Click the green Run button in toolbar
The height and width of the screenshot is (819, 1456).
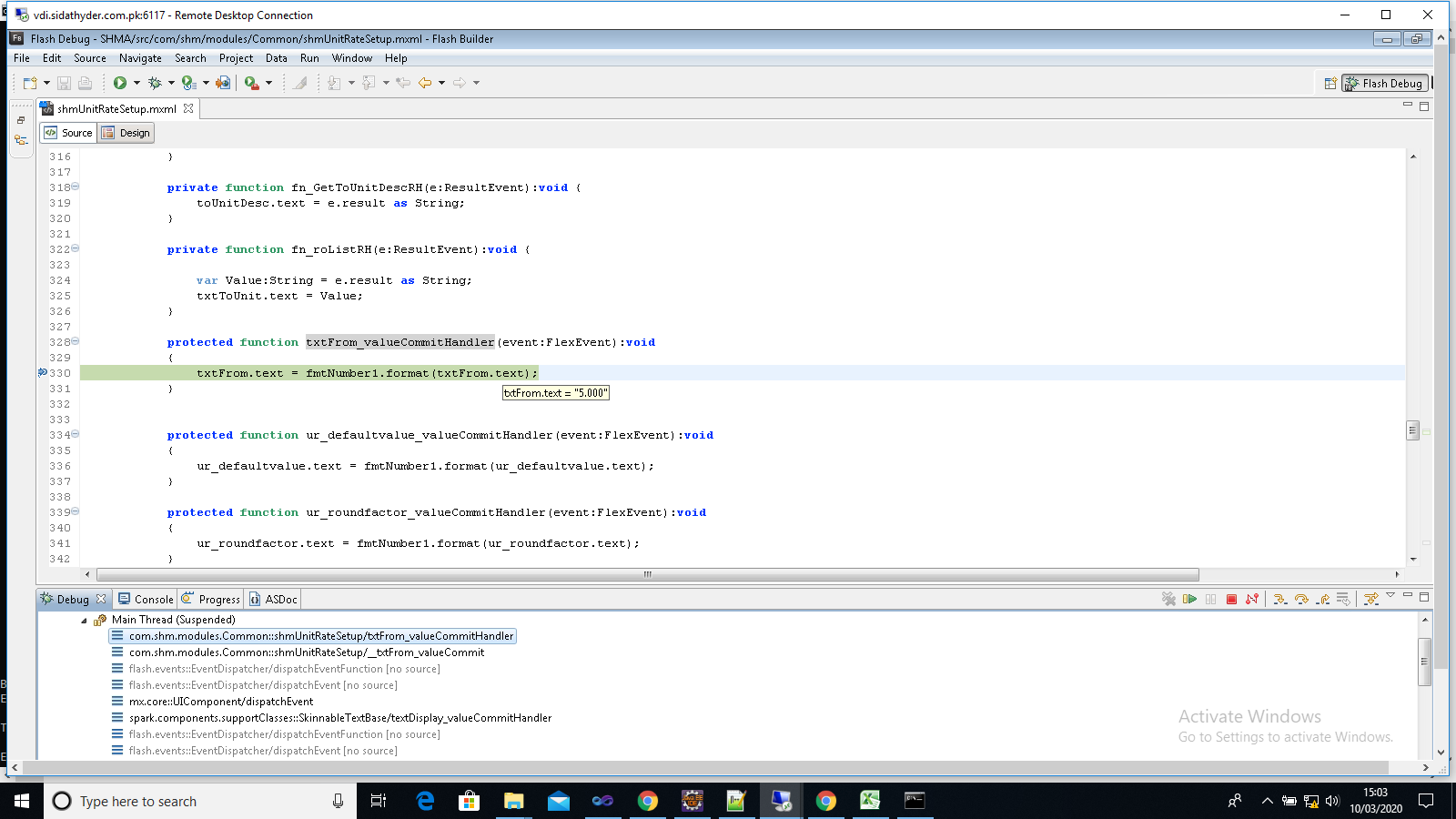(x=119, y=83)
